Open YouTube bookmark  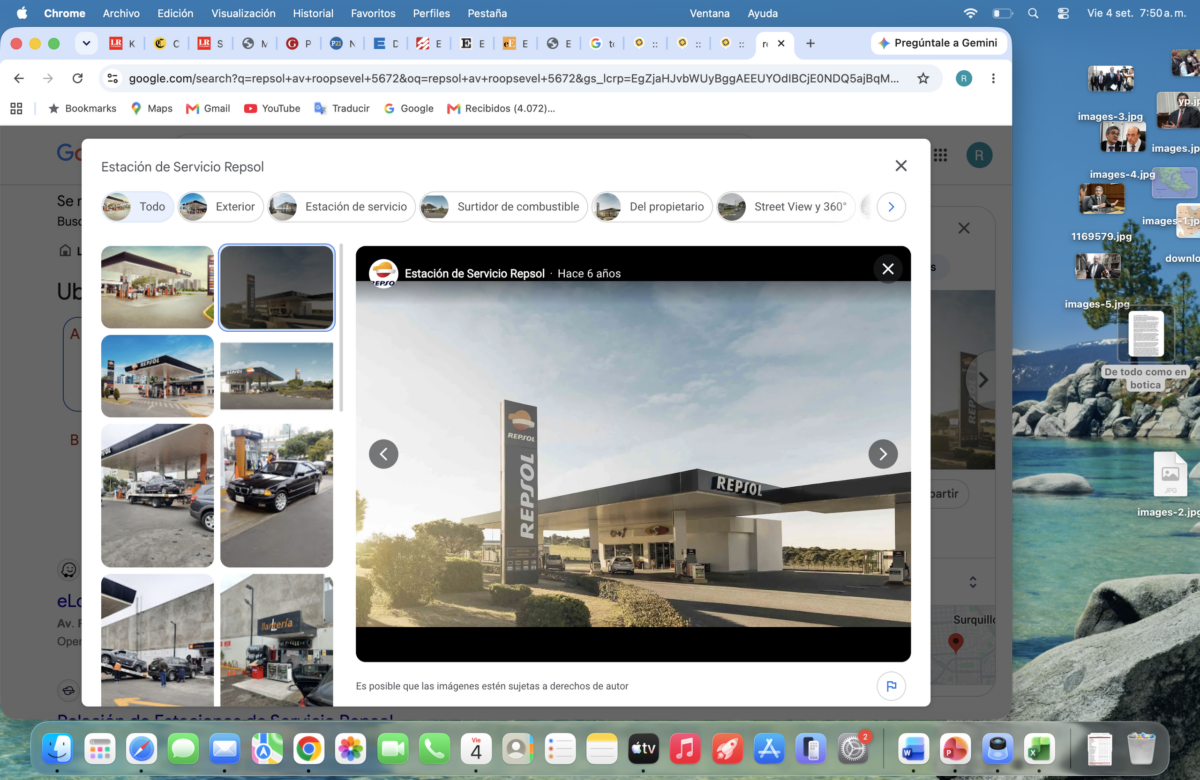[272, 108]
